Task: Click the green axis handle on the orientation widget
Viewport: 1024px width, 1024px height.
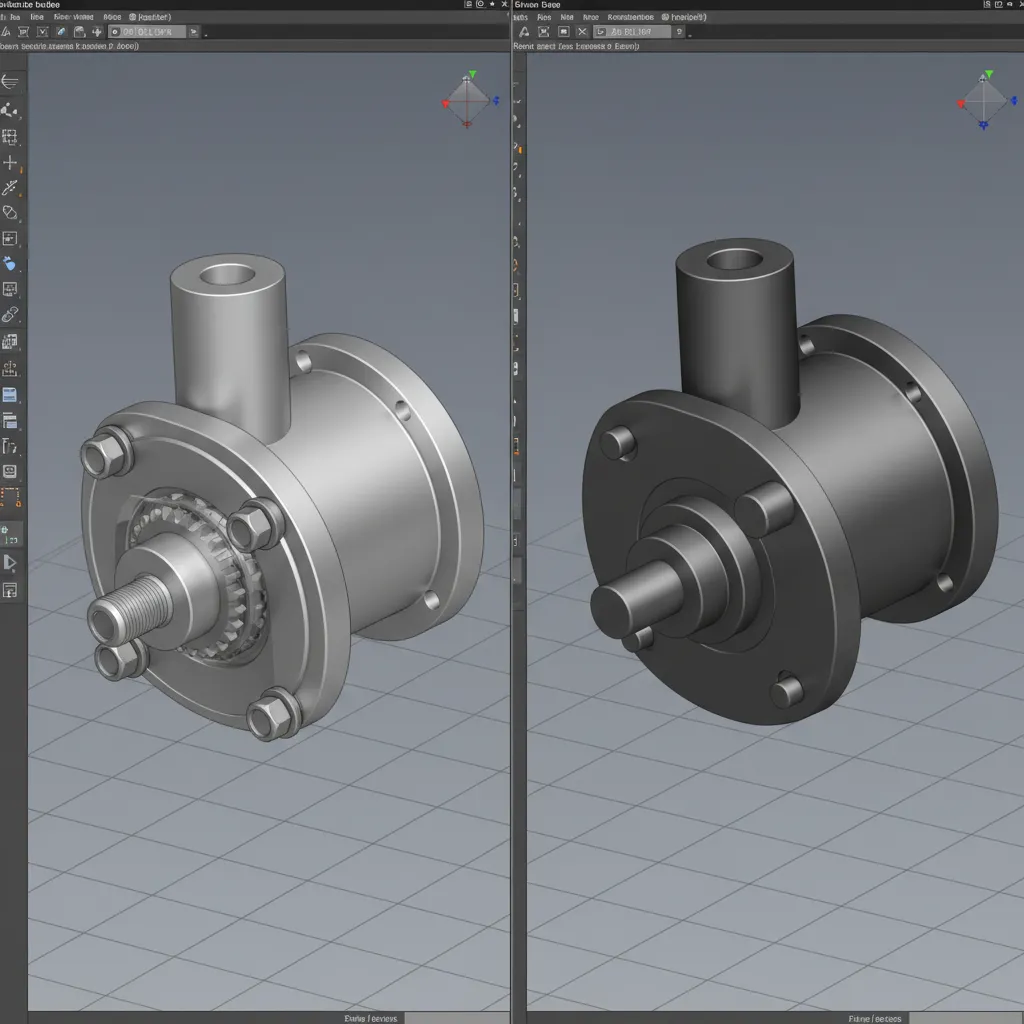Action: click(472, 73)
